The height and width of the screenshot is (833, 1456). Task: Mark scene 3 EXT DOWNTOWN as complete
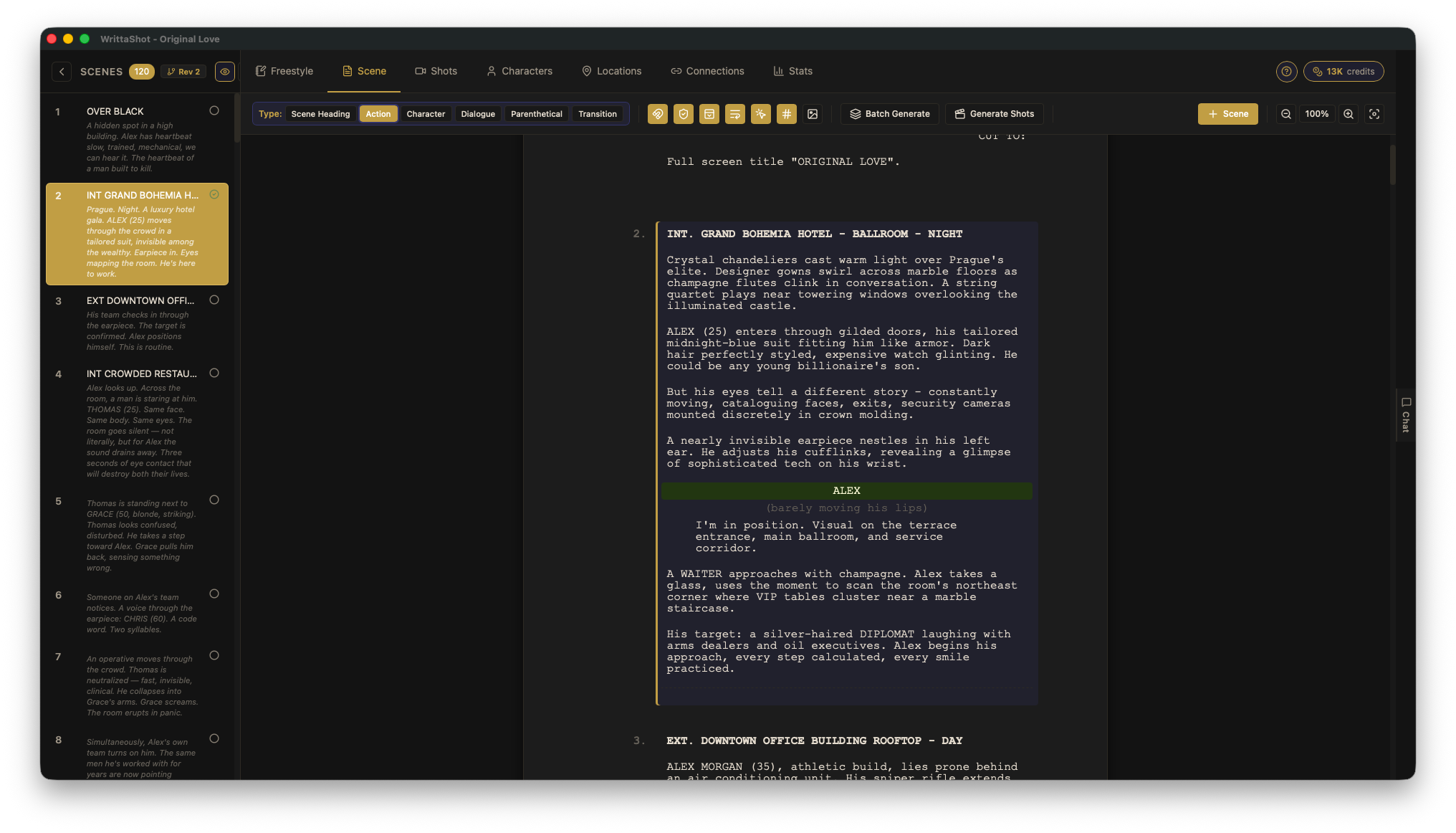214,300
